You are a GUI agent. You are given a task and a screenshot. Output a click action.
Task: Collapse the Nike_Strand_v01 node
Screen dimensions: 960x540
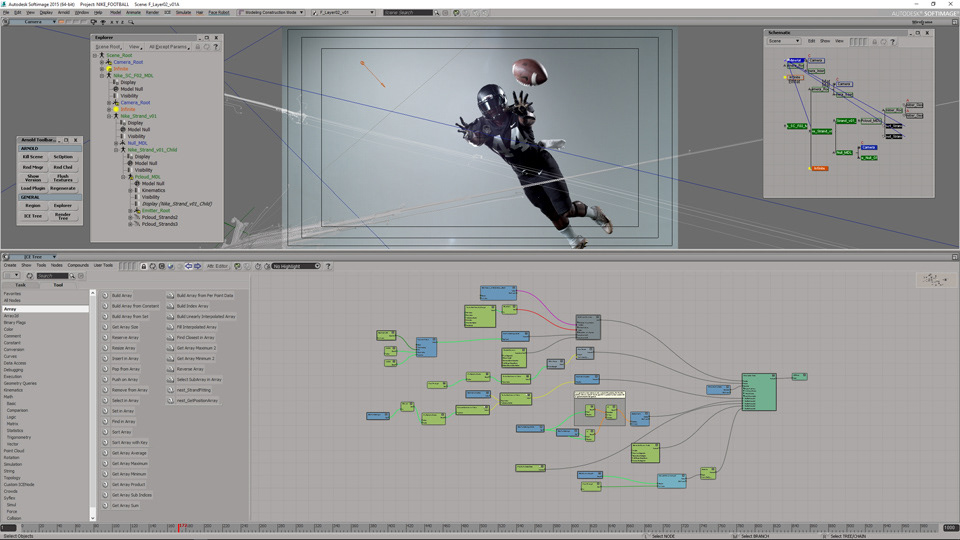(109, 116)
